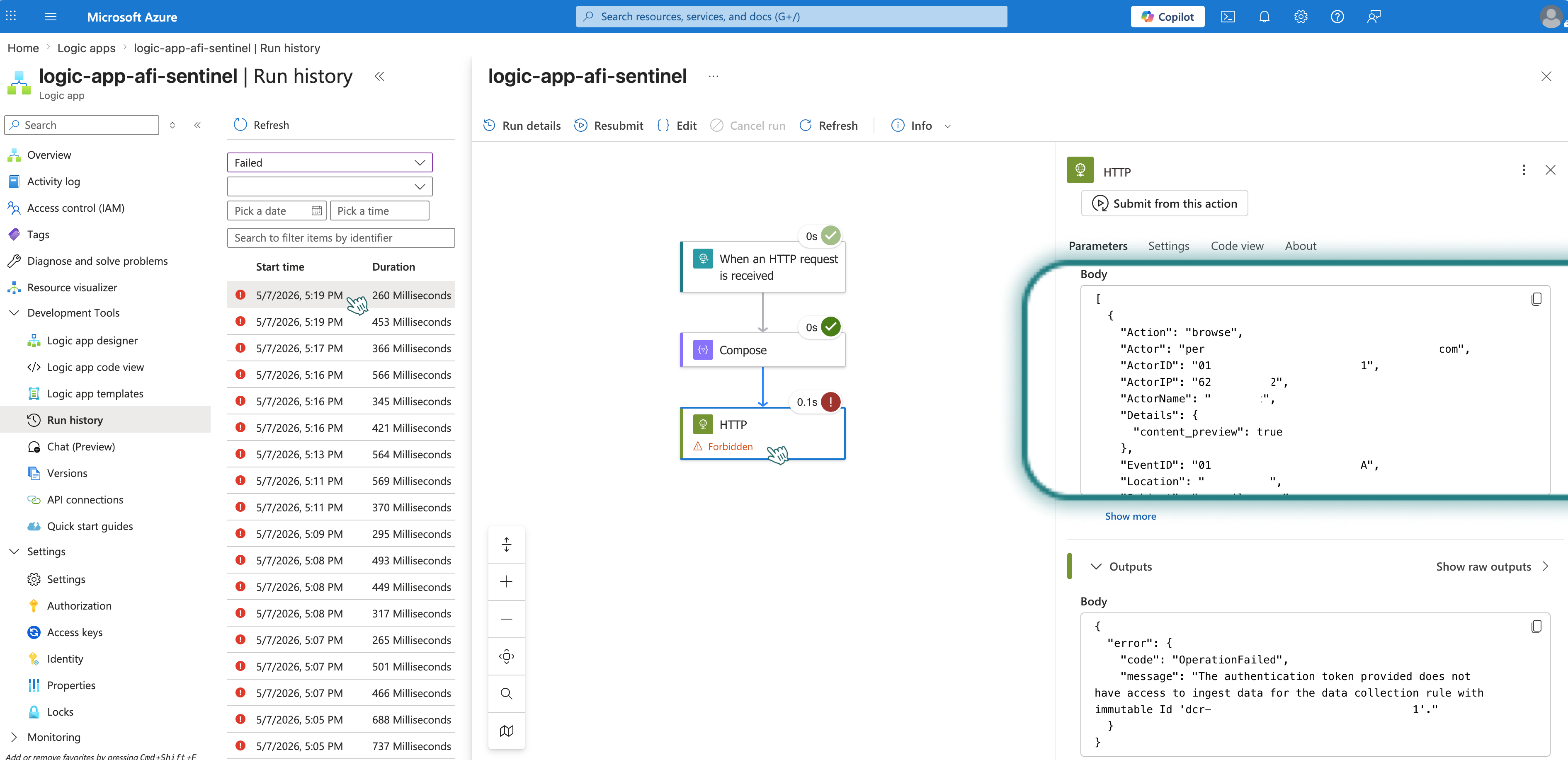Click the Copilot button
Viewport: 1568px width, 760px height.
[x=1168, y=17]
